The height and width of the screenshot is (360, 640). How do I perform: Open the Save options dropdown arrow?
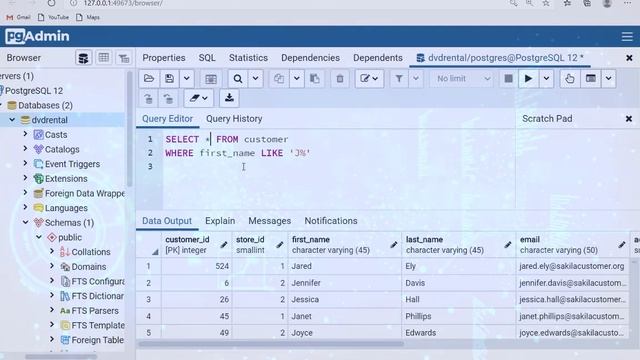(x=187, y=79)
